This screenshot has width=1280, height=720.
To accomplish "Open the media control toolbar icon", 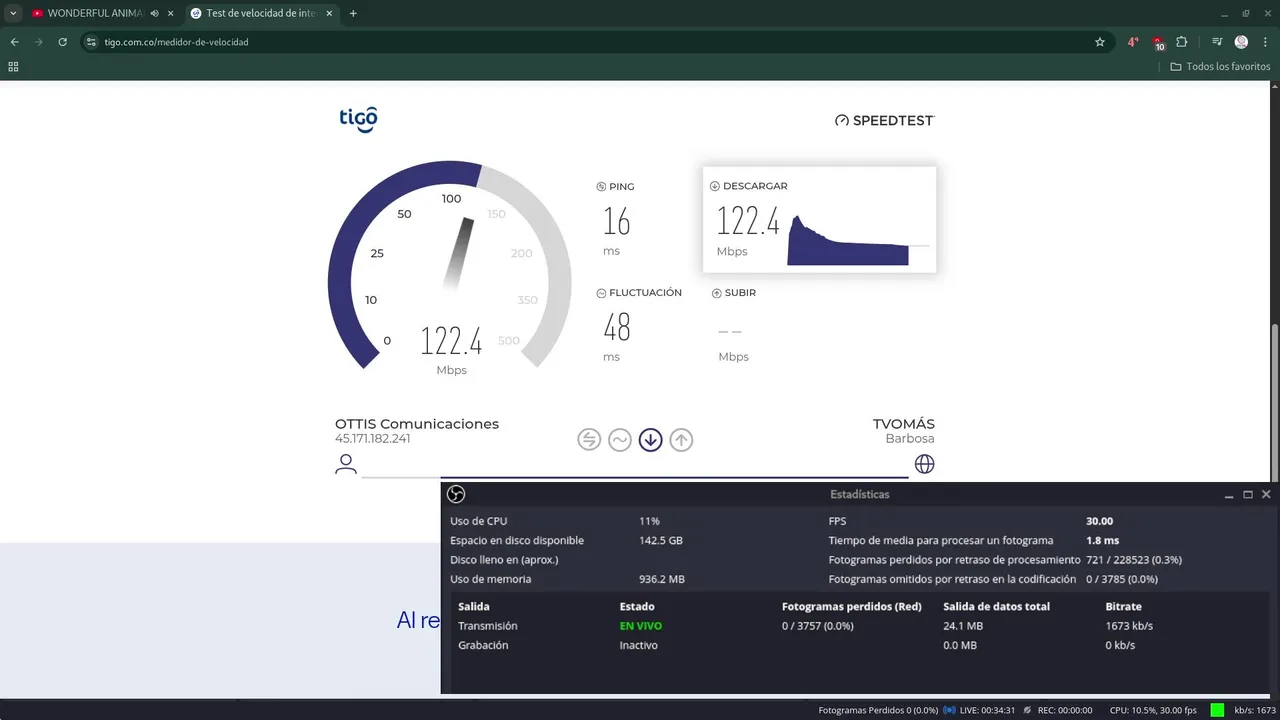I will 1217,42.
